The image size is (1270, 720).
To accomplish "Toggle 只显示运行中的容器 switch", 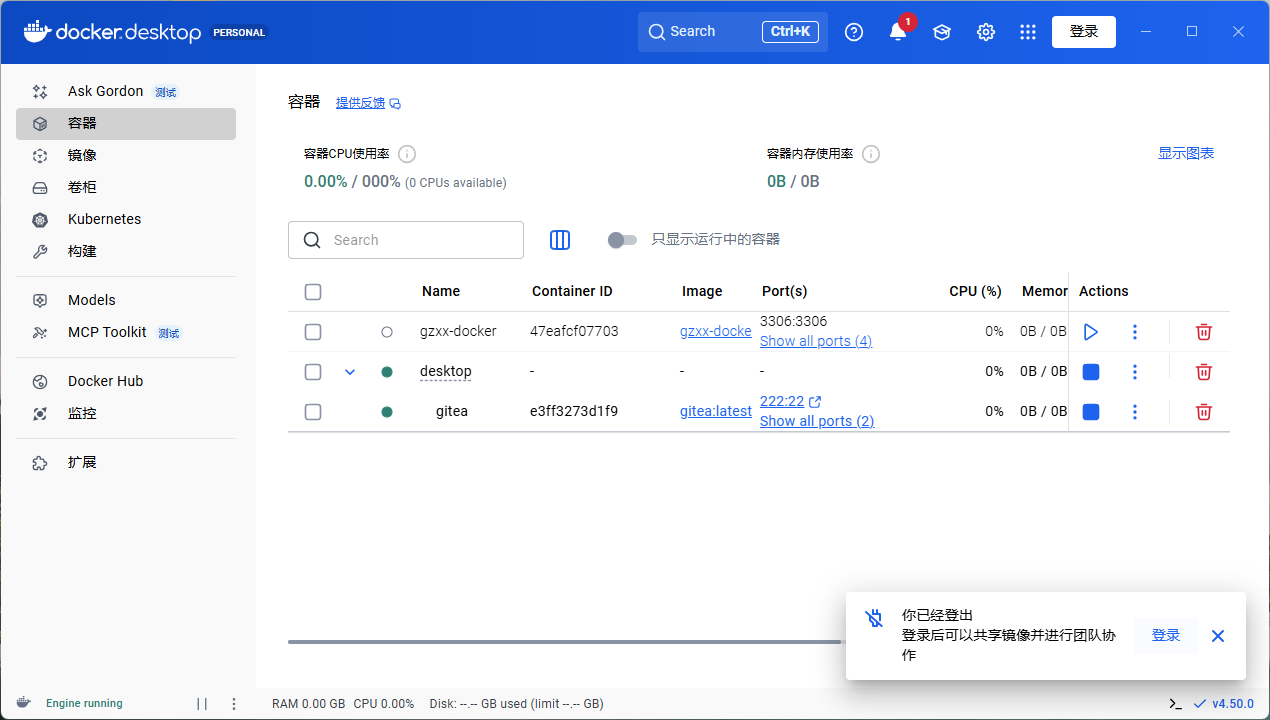I will (x=622, y=240).
